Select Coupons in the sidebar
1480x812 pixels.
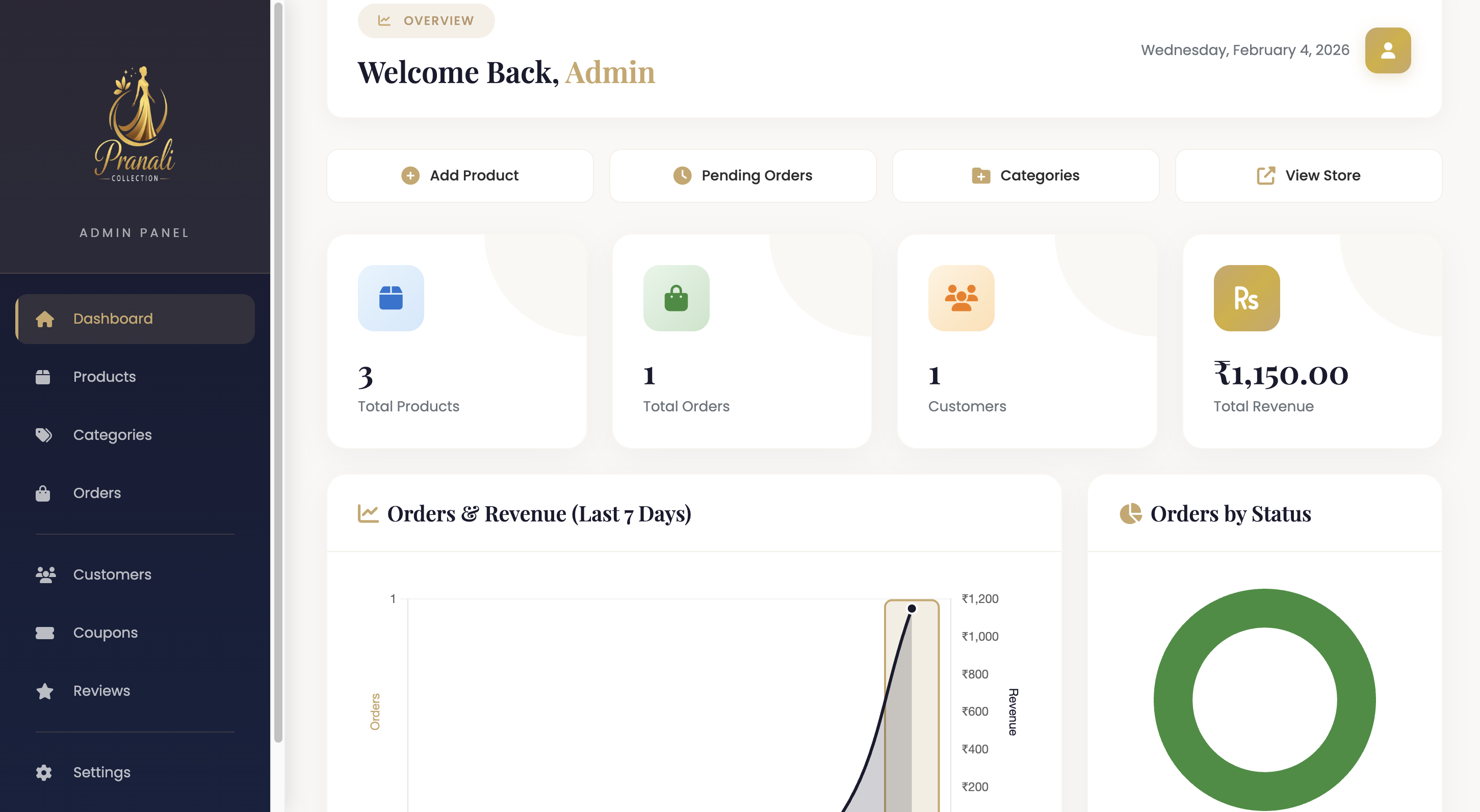tap(105, 632)
